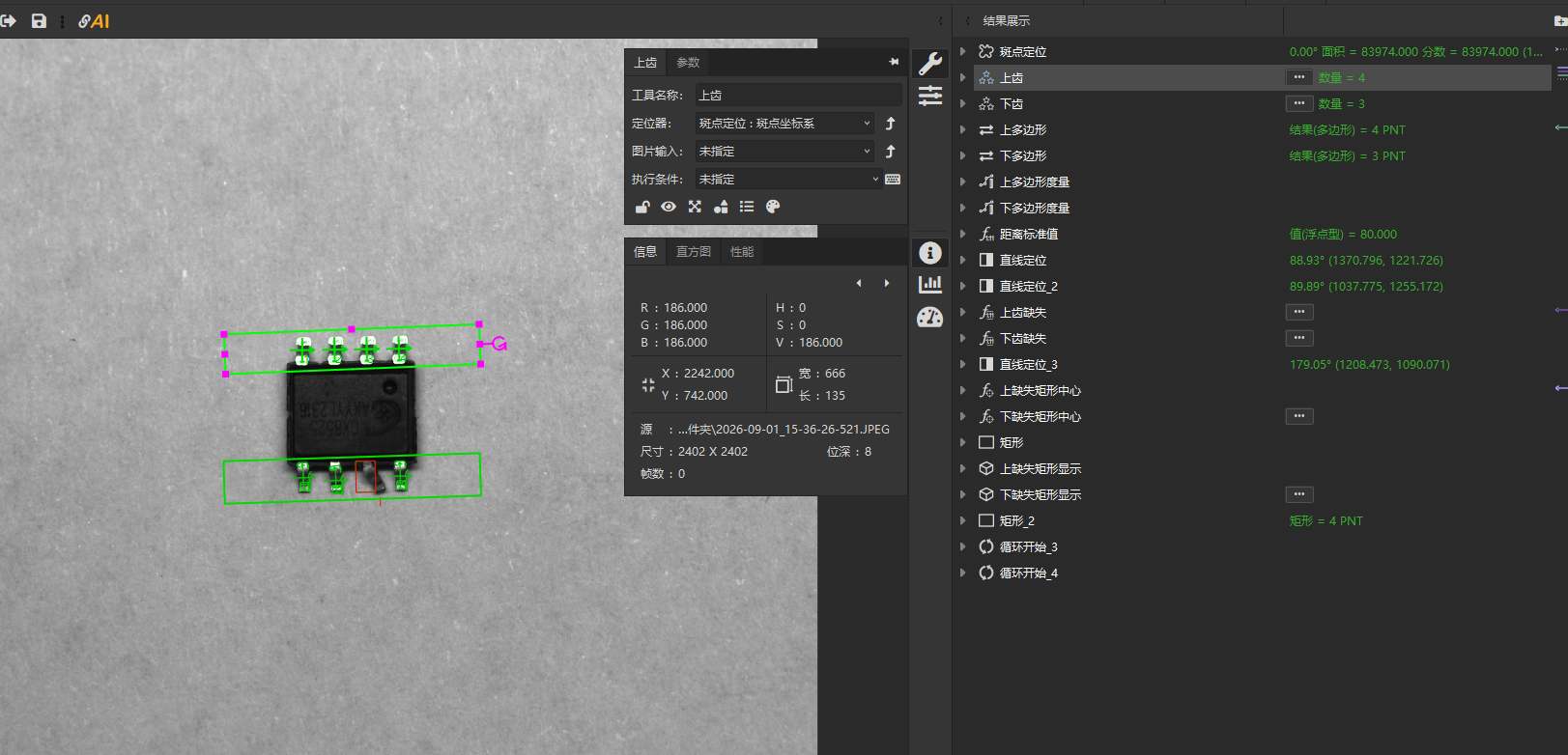This screenshot has height=755, width=1568.
Task: Click the ellipsis button on 上齿 row
Action: (1299, 77)
